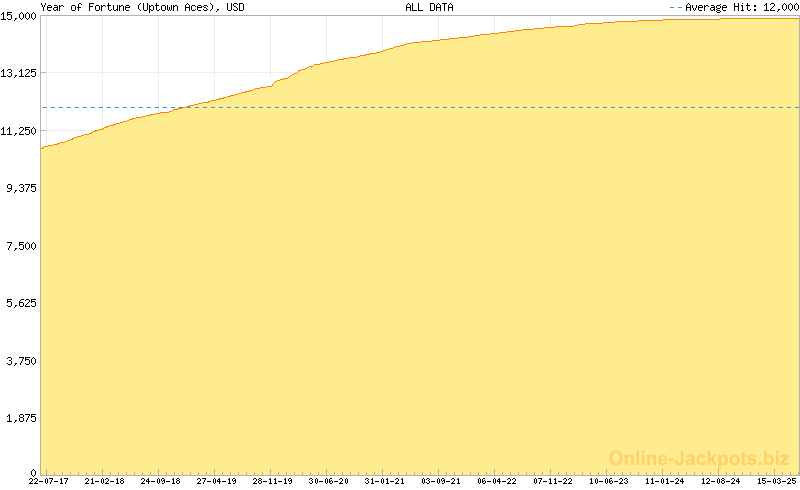Select the 24-09-18 date on x-axis
The width and height of the screenshot is (800, 490).
pyautogui.click(x=160, y=481)
